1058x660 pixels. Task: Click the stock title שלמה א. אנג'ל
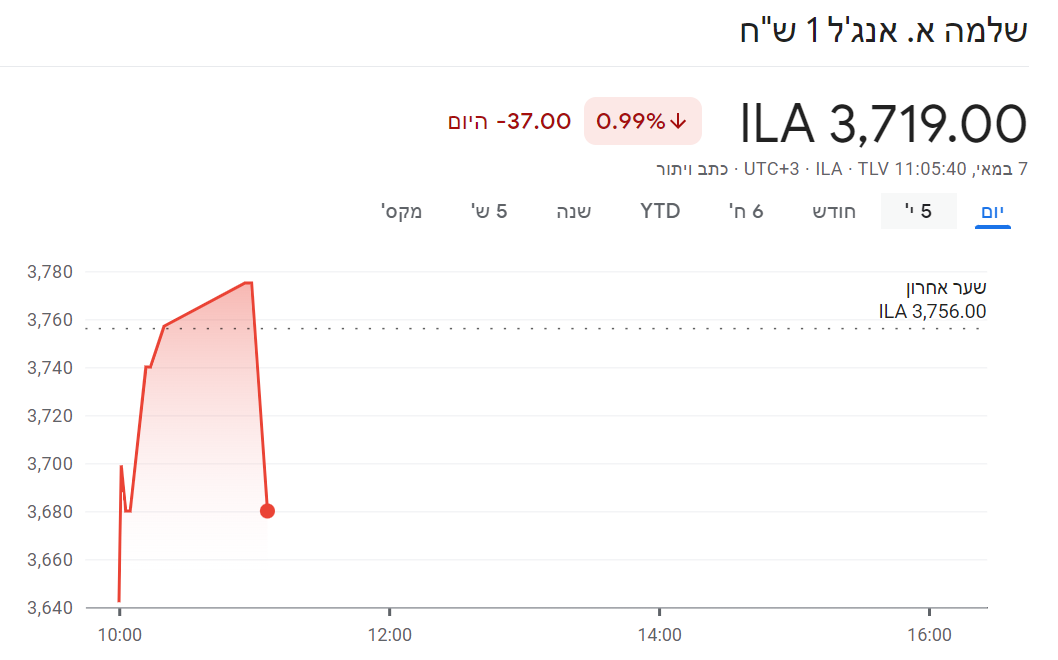883,30
